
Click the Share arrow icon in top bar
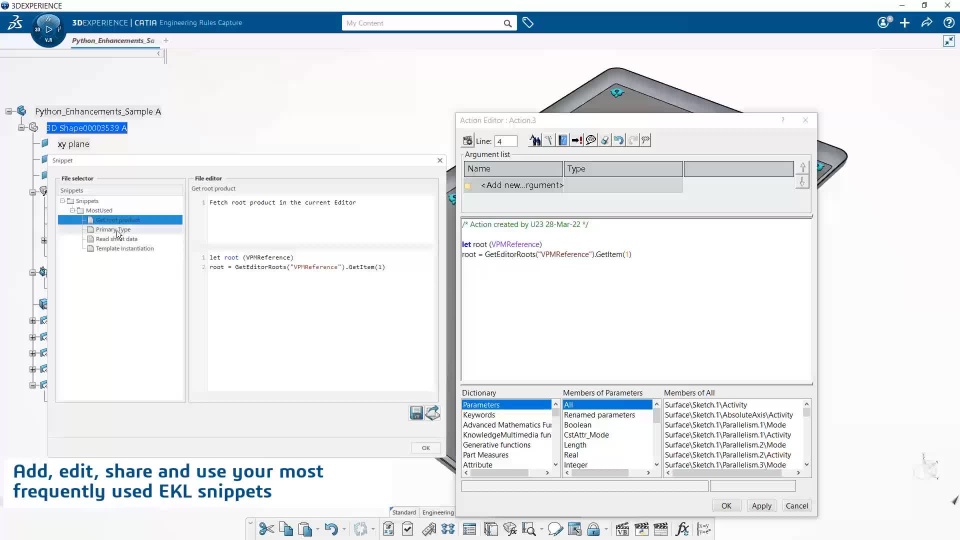pyautogui.click(x=927, y=23)
